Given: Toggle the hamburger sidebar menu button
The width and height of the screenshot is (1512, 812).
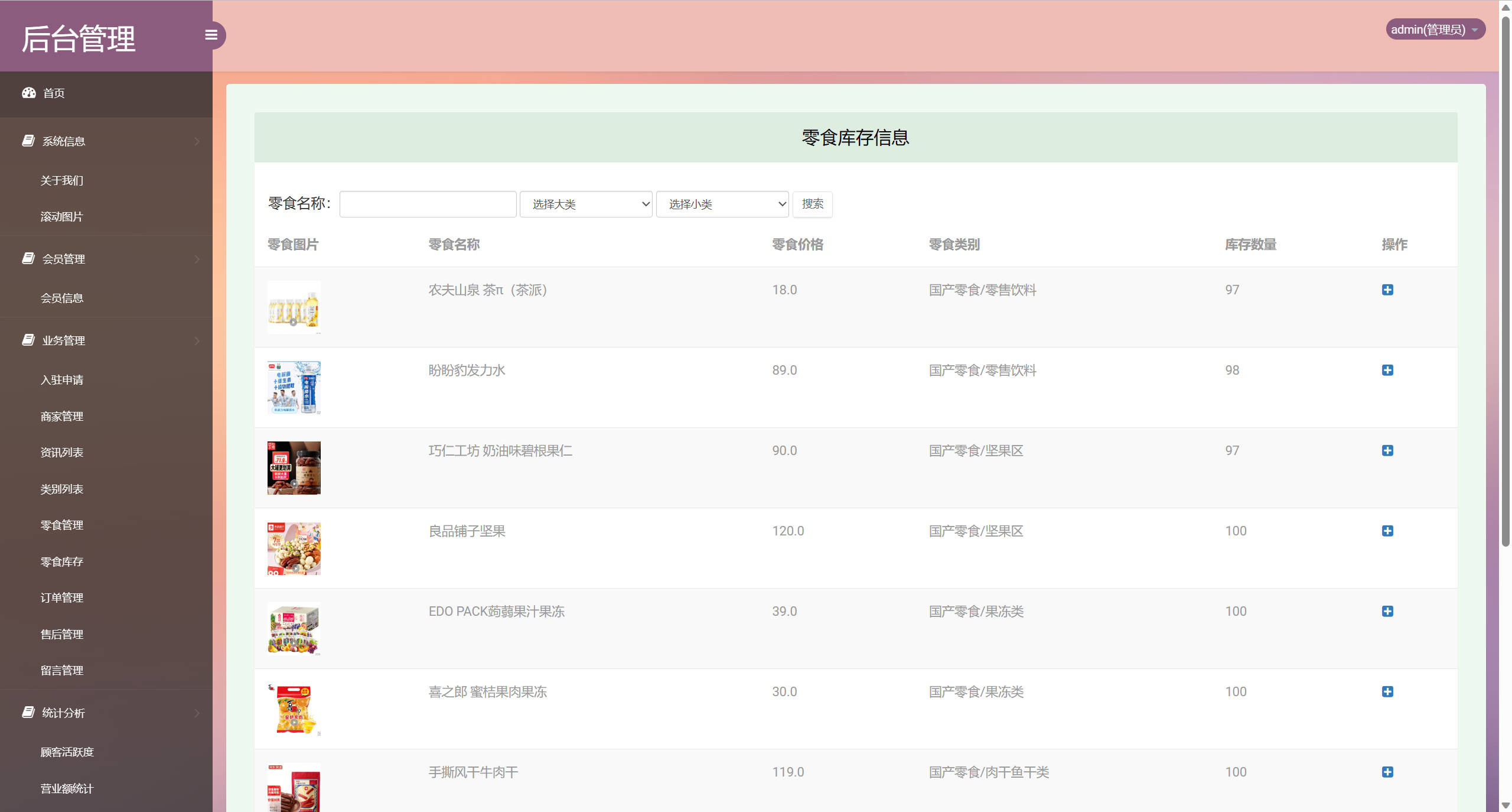Looking at the screenshot, I should point(211,35).
